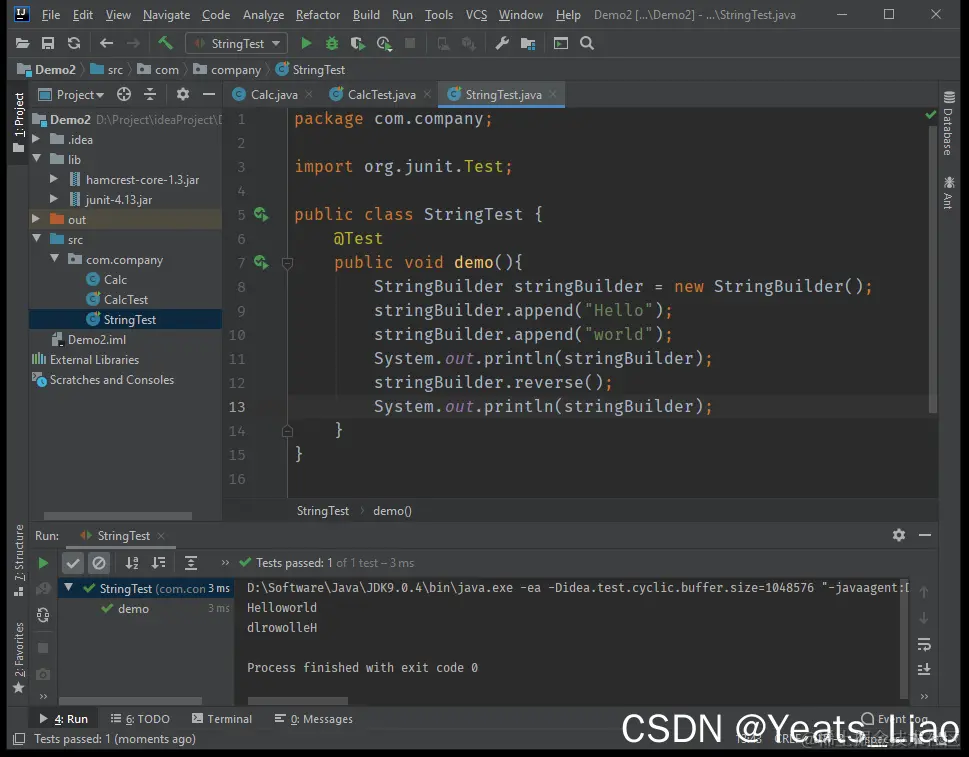Click the Collapse All icon in Project panel
The image size is (969, 757).
tap(150, 94)
